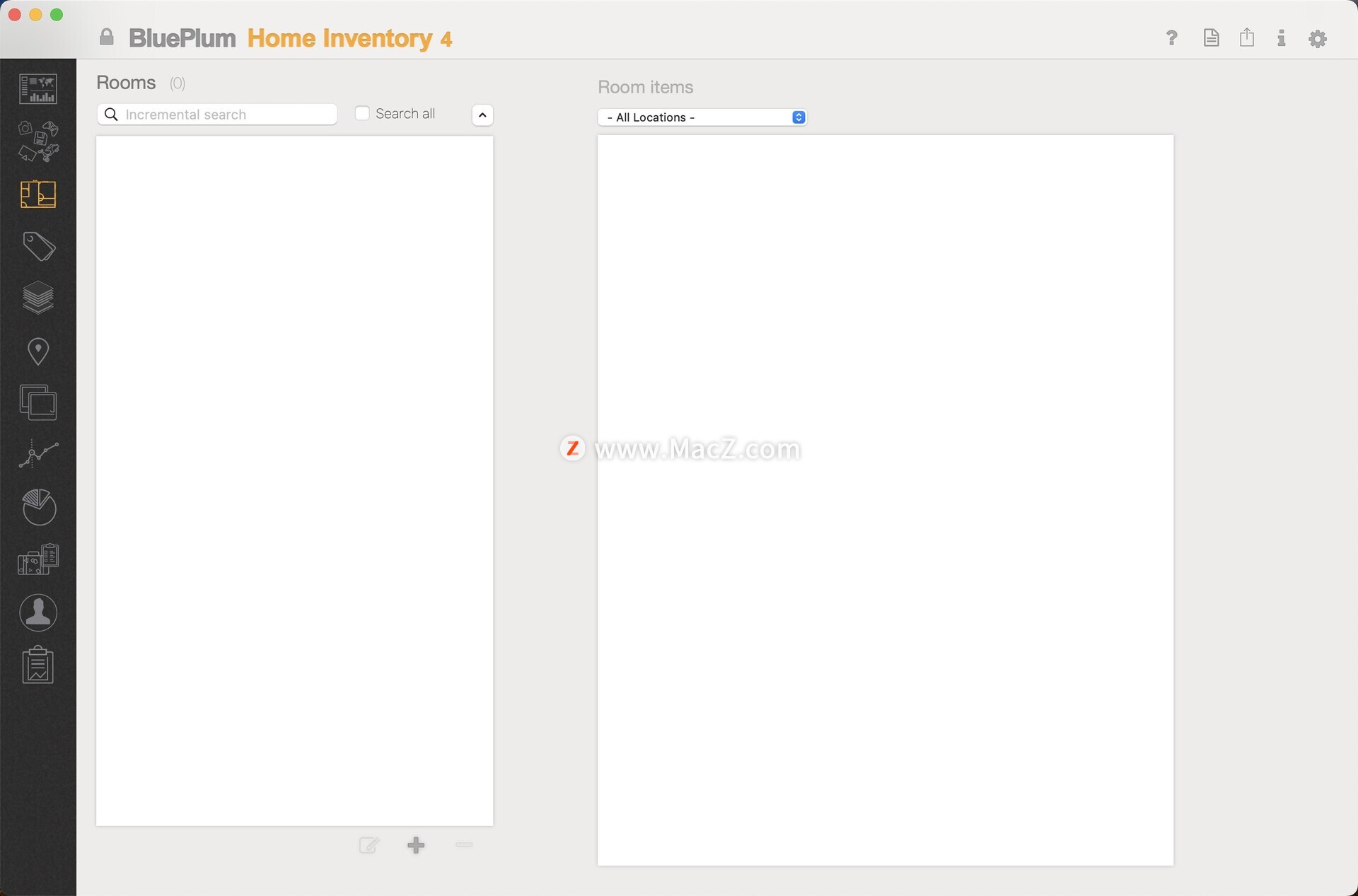Open the Items collection view in sidebar
Image resolution: width=1358 pixels, height=896 pixels.
(x=38, y=141)
